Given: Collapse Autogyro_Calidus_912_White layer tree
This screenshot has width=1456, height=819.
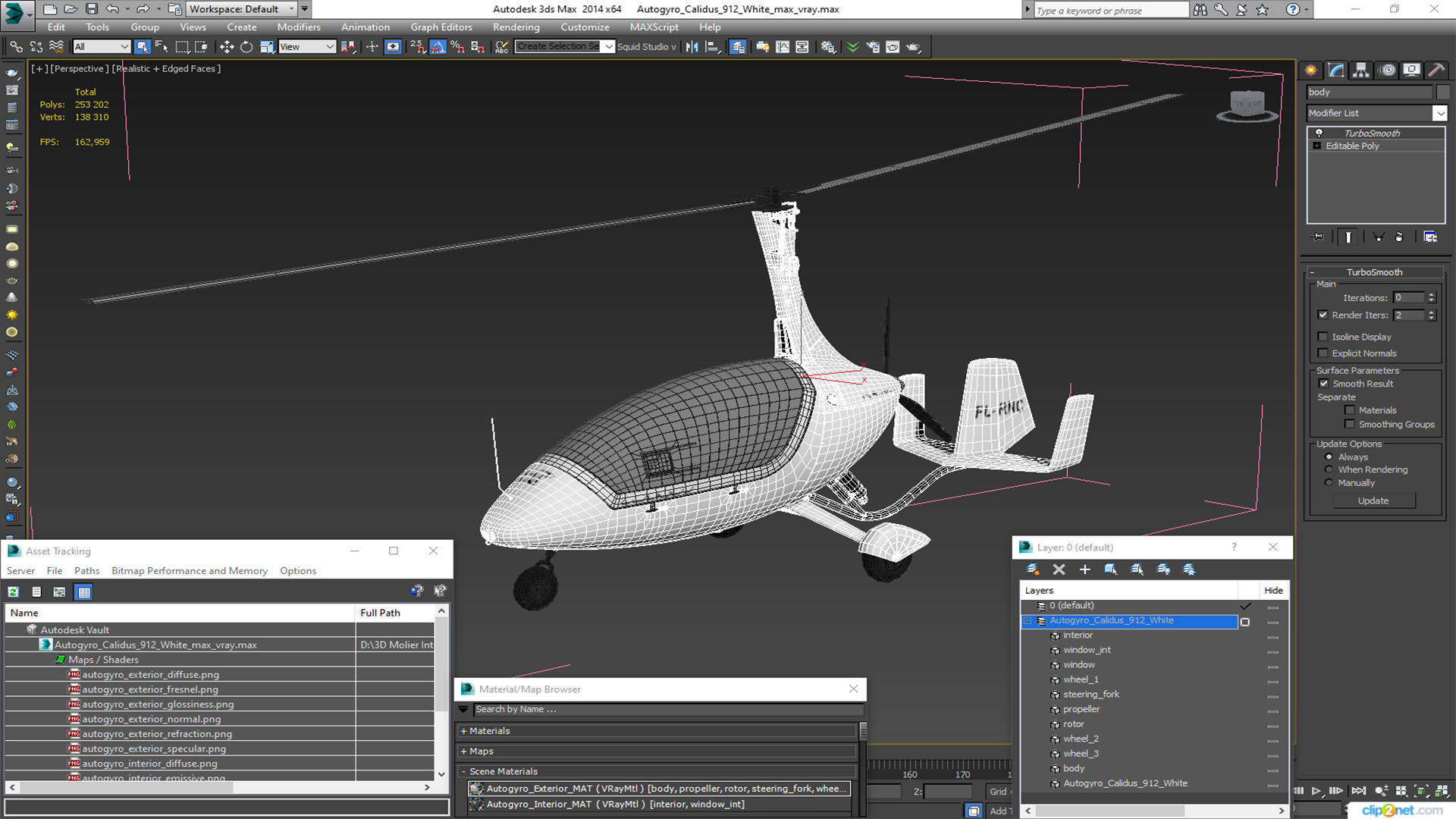Looking at the screenshot, I should coord(1028,621).
